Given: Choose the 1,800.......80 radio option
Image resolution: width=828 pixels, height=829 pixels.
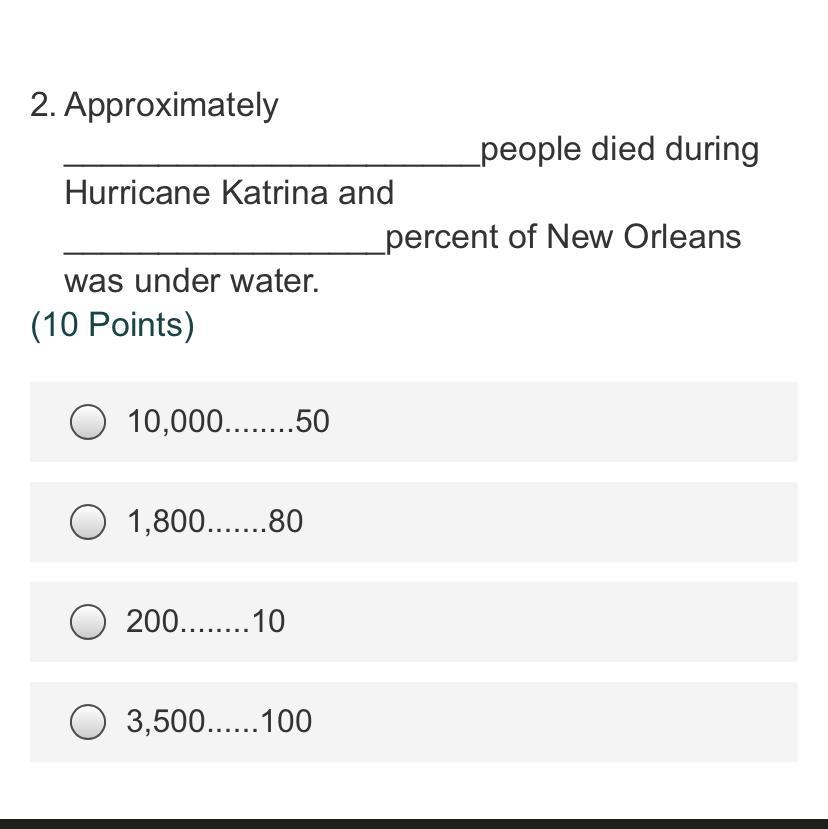Looking at the screenshot, I should (88, 522).
